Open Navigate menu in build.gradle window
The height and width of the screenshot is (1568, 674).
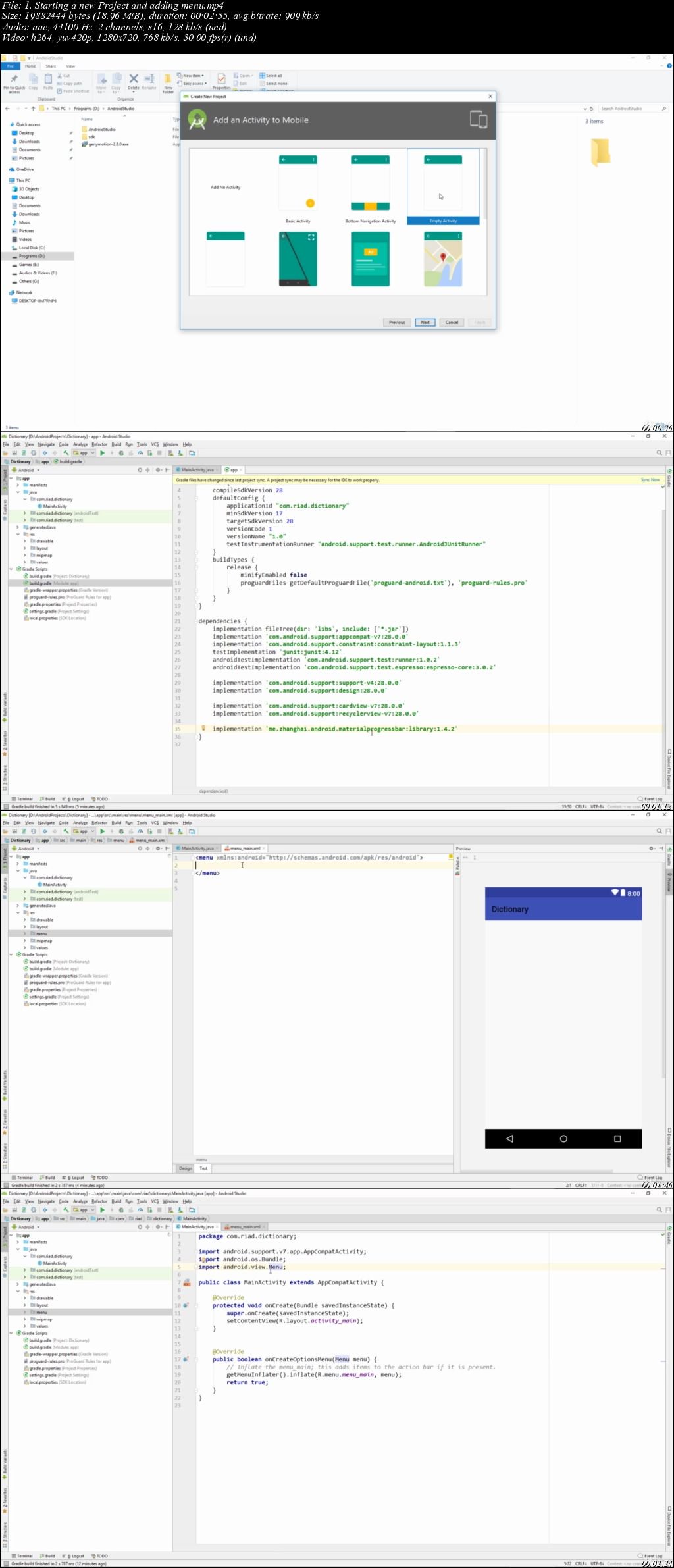[x=47, y=444]
